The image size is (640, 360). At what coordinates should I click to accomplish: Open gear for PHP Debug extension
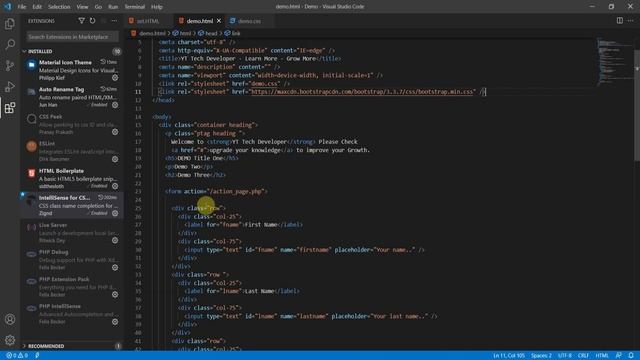pos(115,267)
